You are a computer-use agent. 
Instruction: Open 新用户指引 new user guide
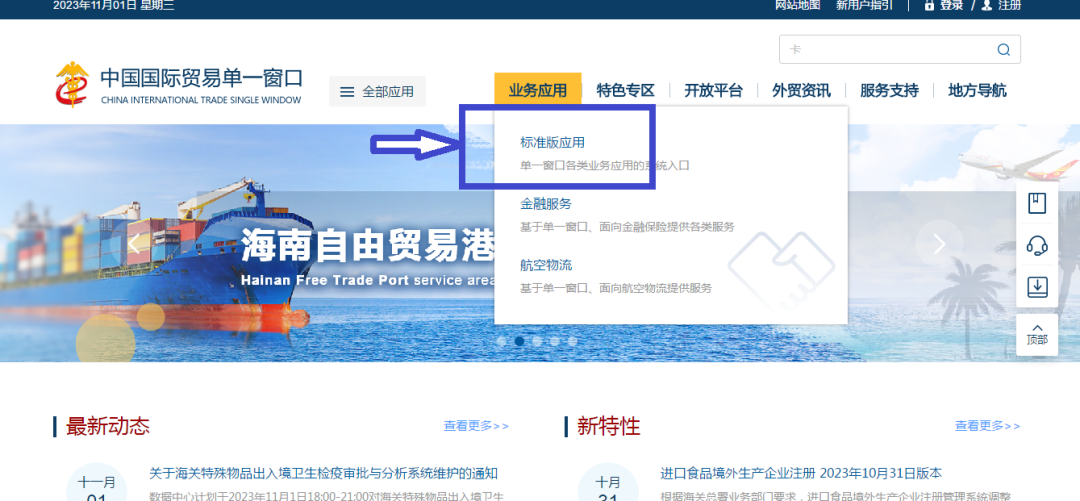[864, 6]
